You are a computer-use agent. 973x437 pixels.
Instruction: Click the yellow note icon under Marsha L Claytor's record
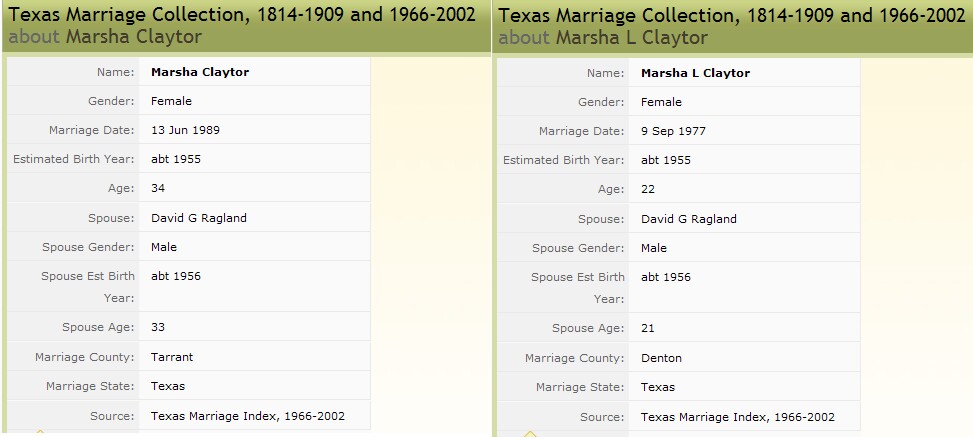530,433
